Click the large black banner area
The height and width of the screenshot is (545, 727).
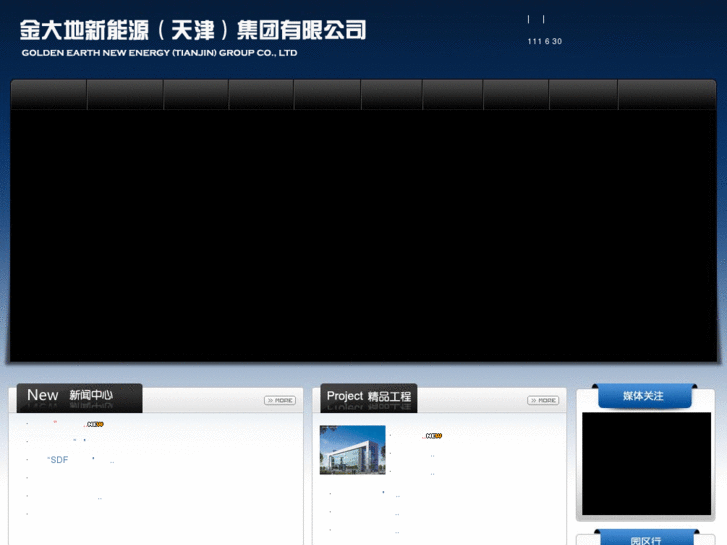[364, 235]
